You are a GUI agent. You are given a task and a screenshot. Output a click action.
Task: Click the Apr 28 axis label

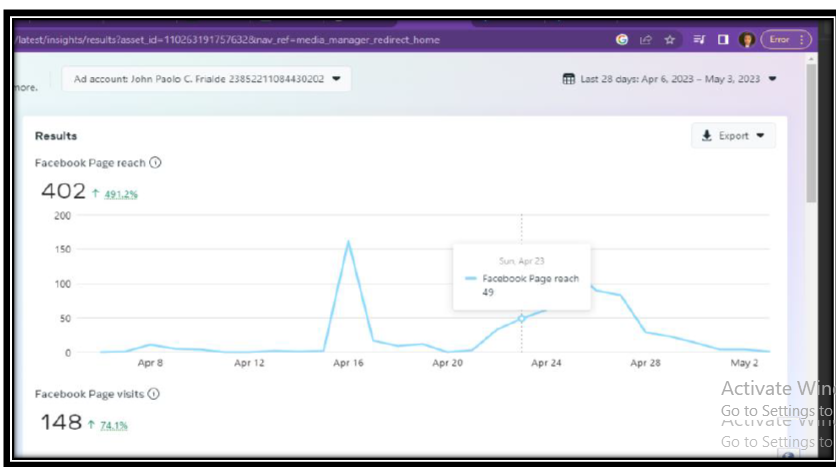[645, 363]
